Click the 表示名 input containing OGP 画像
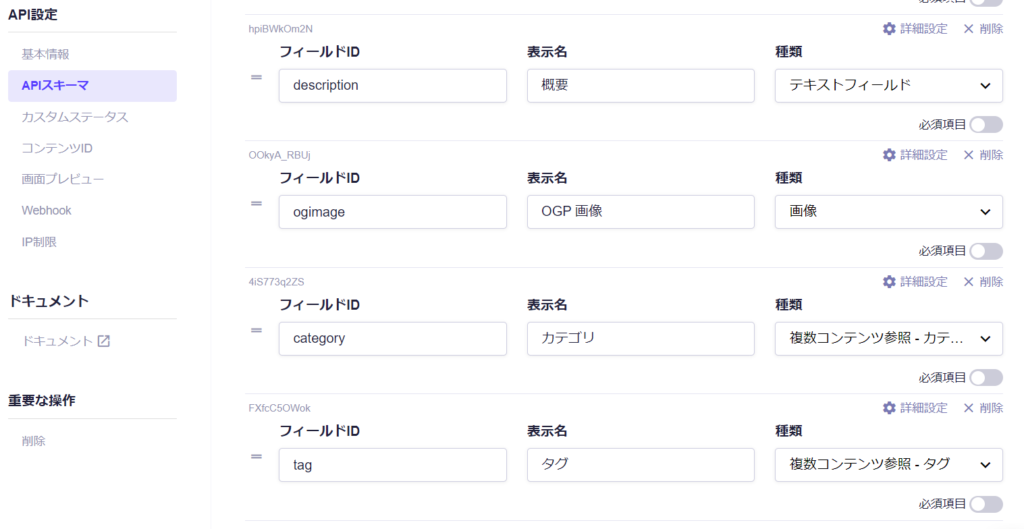Viewport: 1024px width, 529px height. click(640, 212)
